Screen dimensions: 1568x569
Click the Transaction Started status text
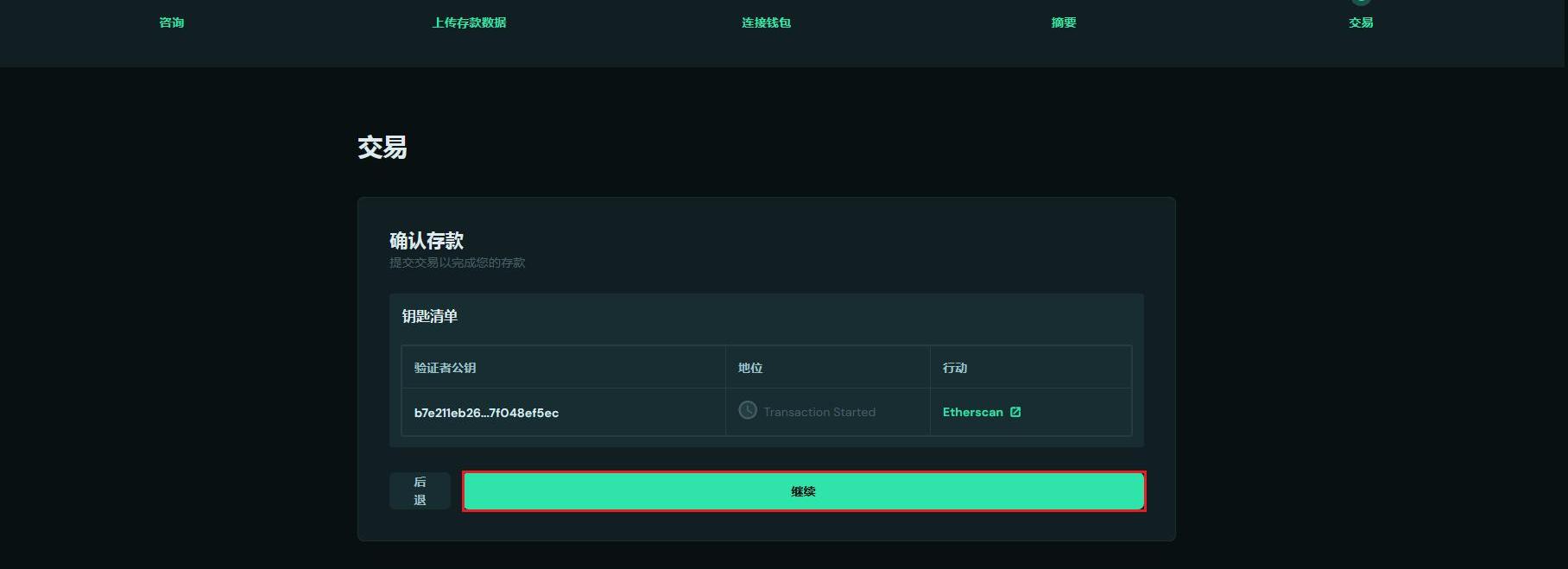tap(819, 412)
